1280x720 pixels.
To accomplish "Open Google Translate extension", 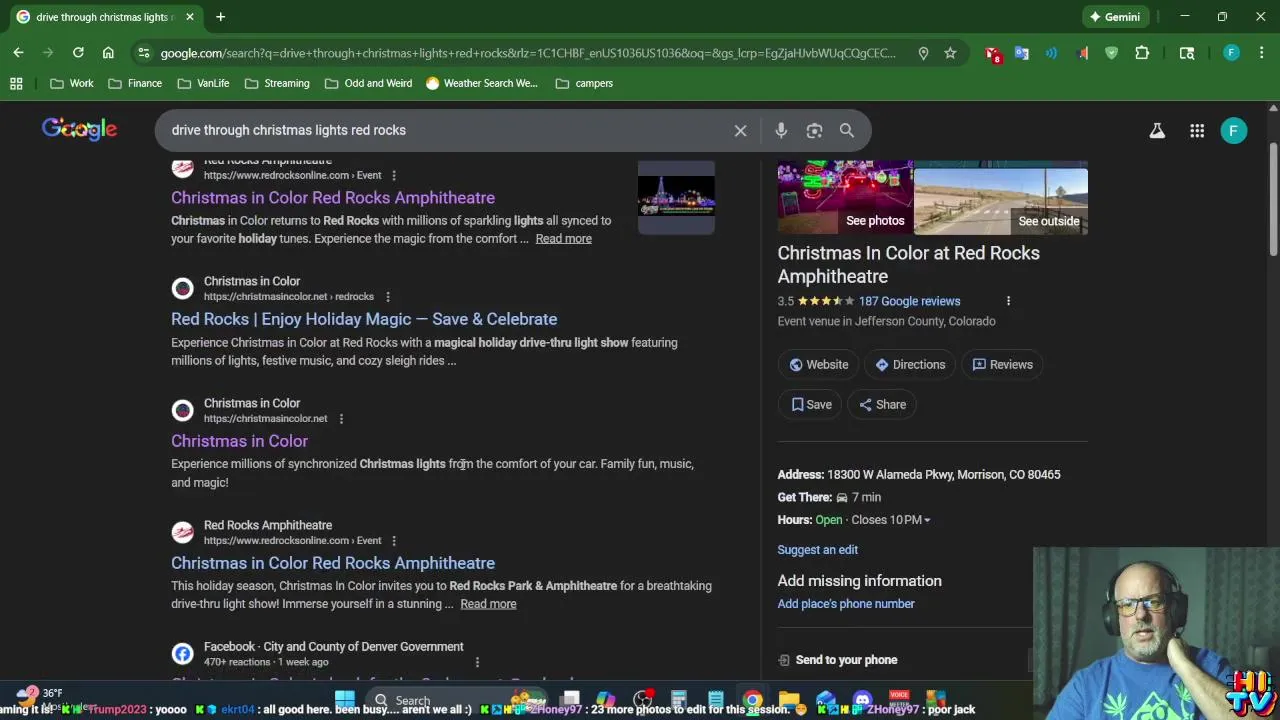I will (x=1021, y=53).
